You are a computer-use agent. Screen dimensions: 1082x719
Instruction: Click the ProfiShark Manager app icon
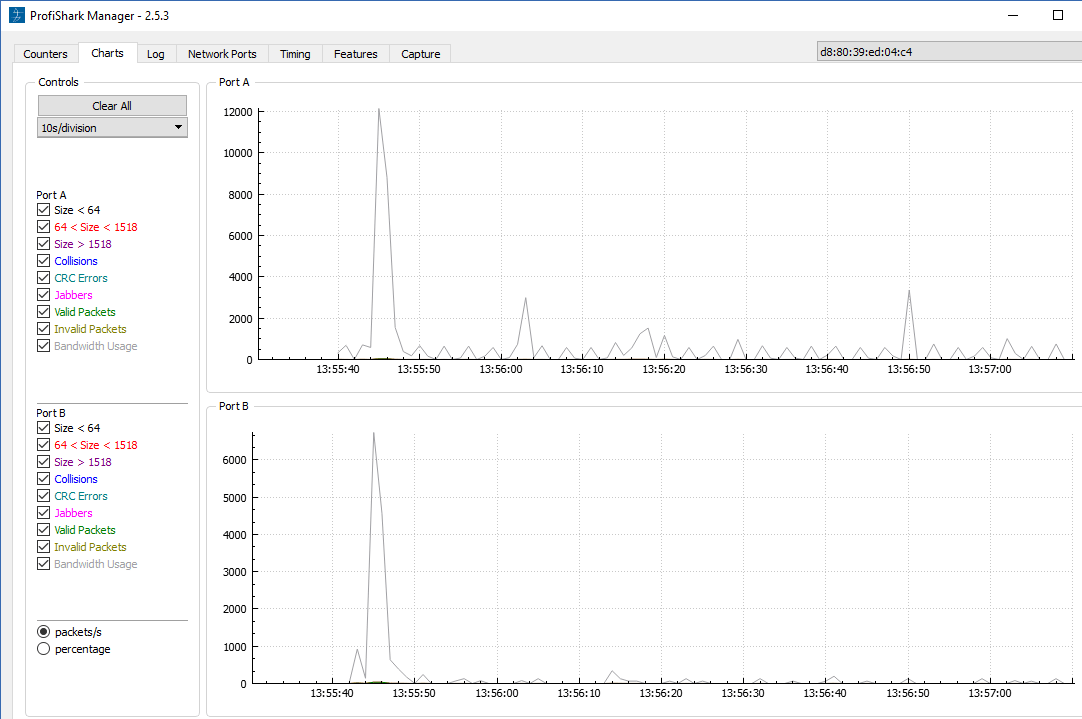[16, 15]
